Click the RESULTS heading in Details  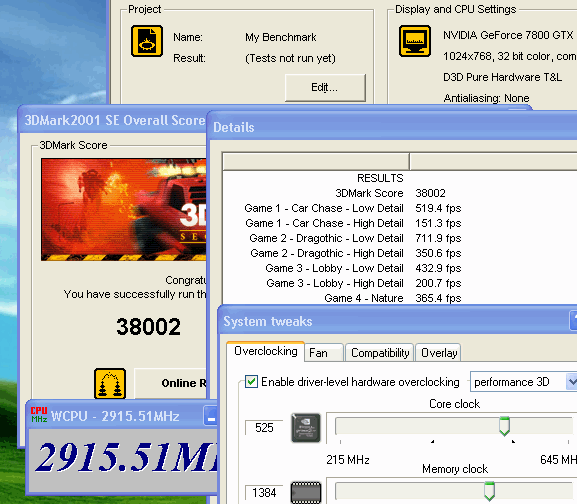pos(380,178)
